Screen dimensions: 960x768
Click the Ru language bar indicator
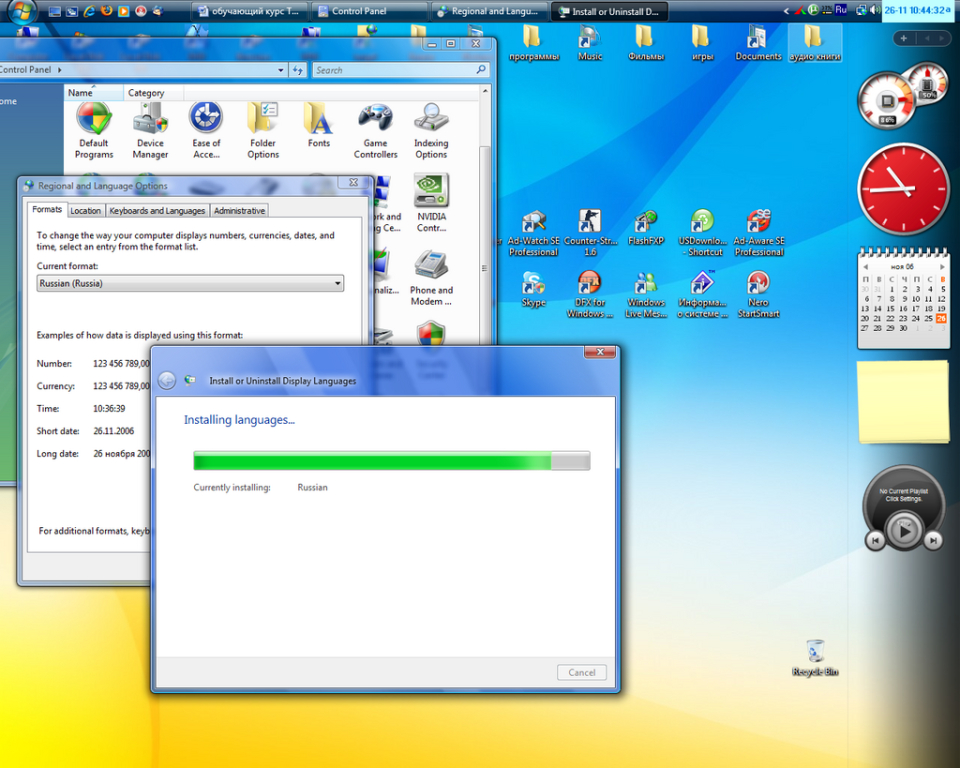point(841,10)
